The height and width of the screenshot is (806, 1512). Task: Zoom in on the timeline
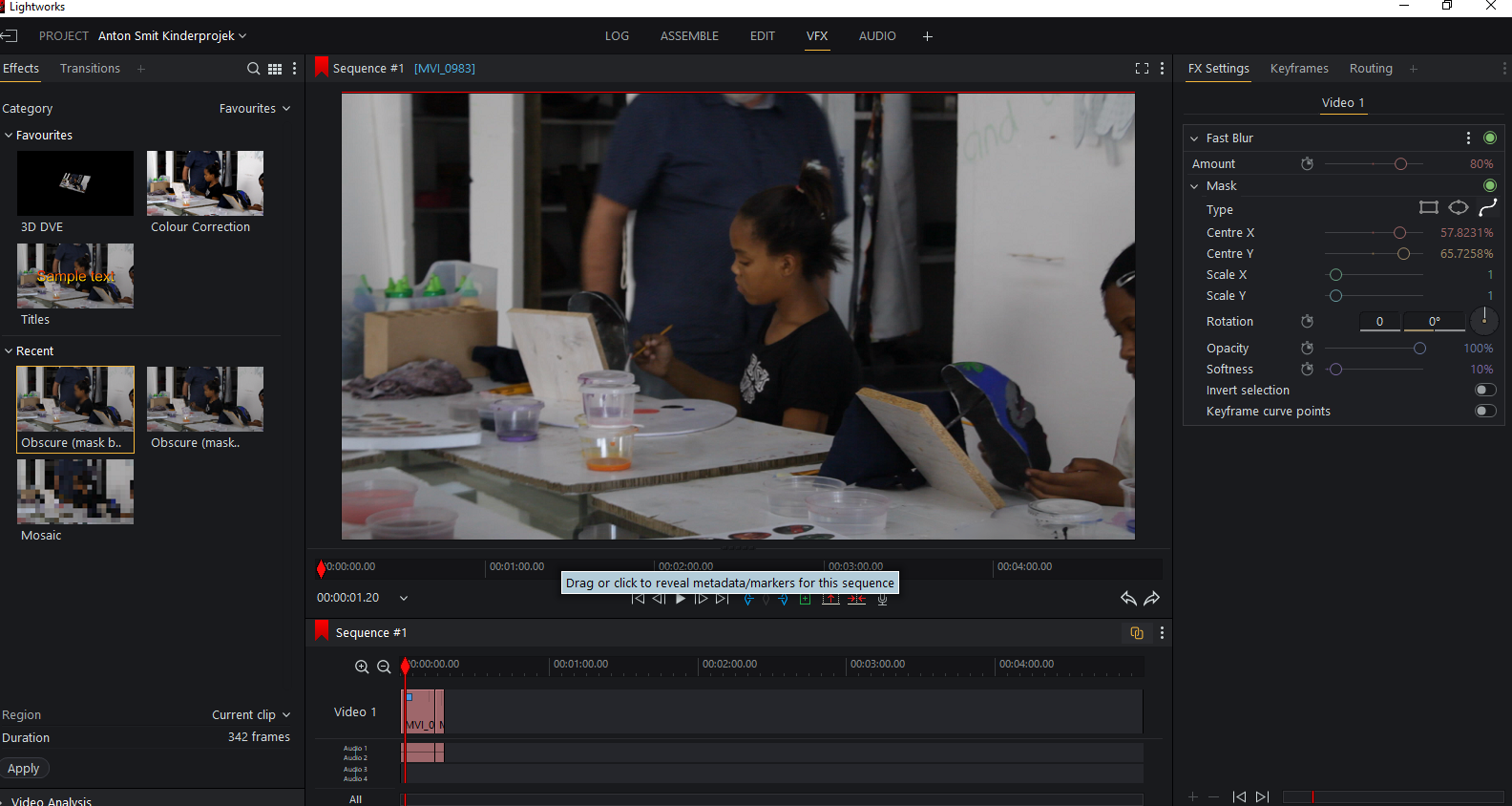362,668
